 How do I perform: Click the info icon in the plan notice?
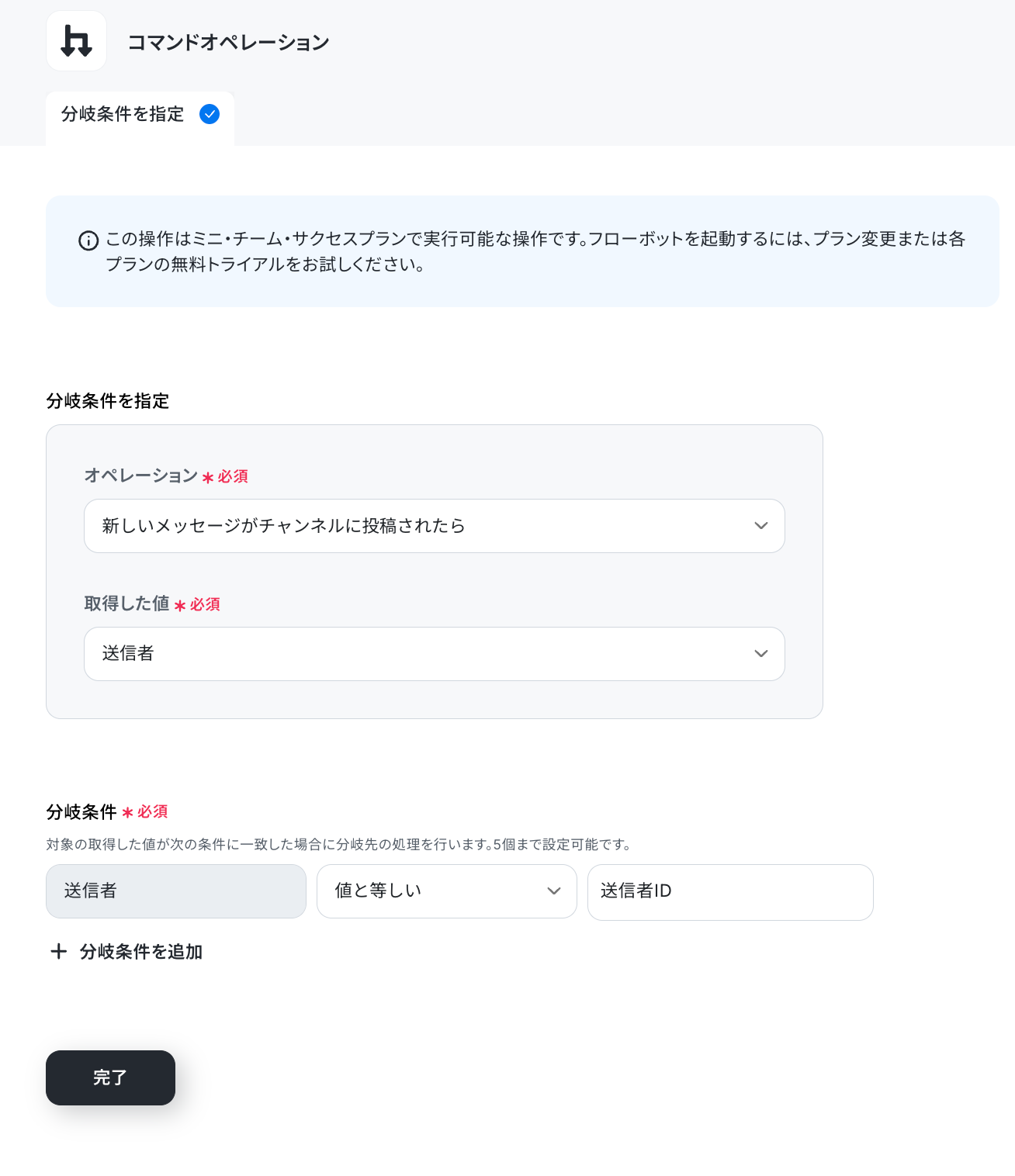coord(88,240)
